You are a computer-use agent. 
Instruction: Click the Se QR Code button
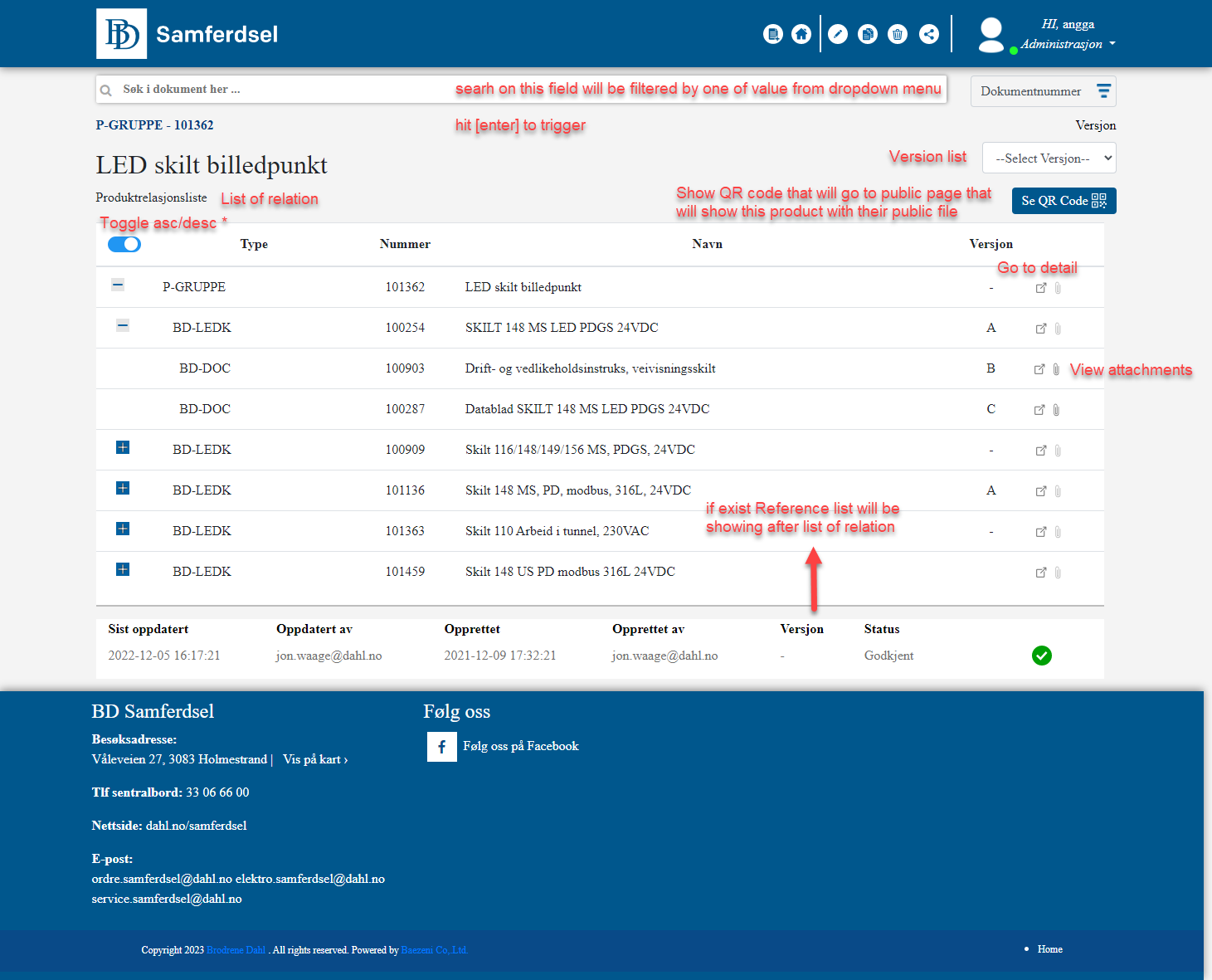coord(1064,201)
